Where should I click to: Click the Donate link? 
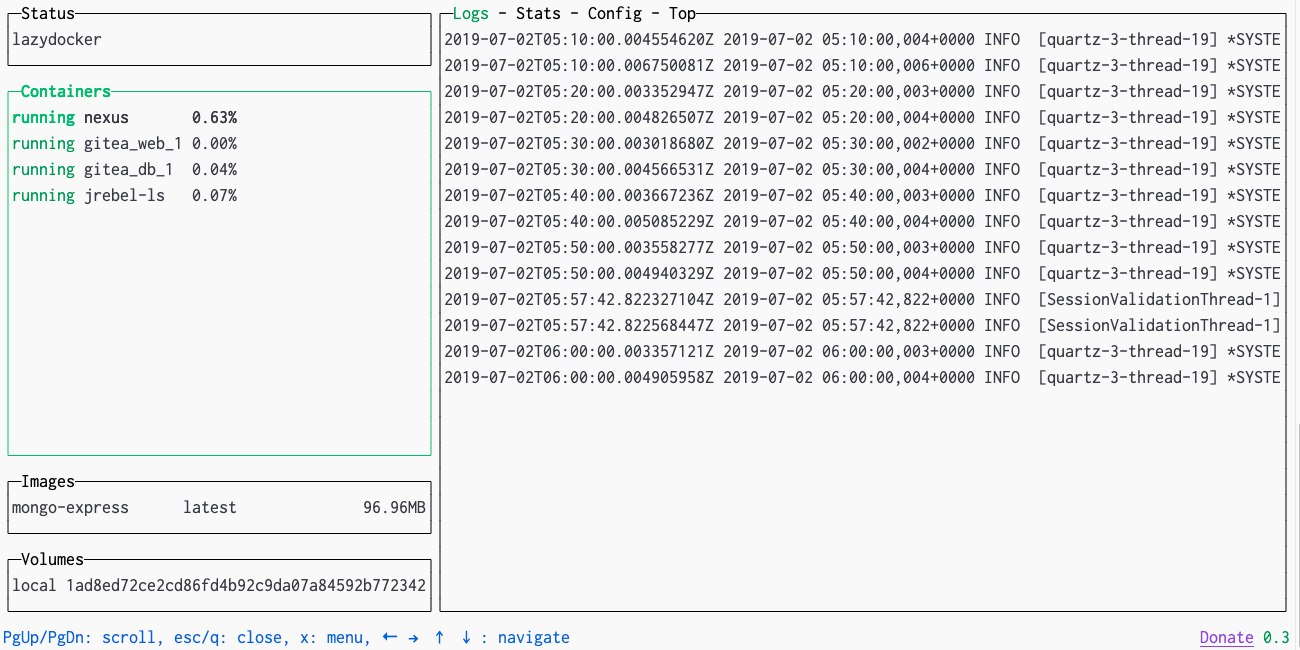tap(1226, 638)
